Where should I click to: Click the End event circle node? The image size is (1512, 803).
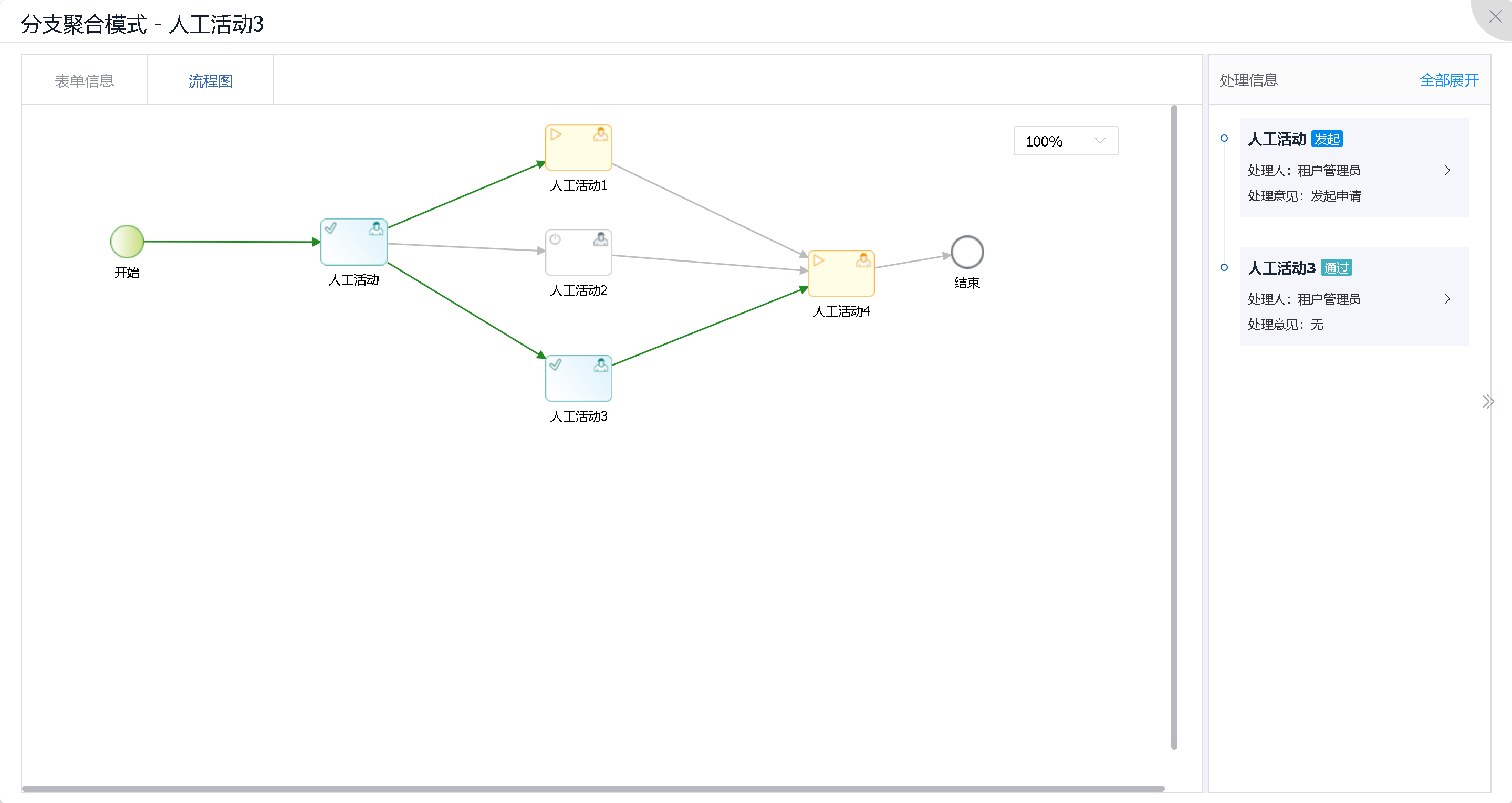[x=967, y=252]
